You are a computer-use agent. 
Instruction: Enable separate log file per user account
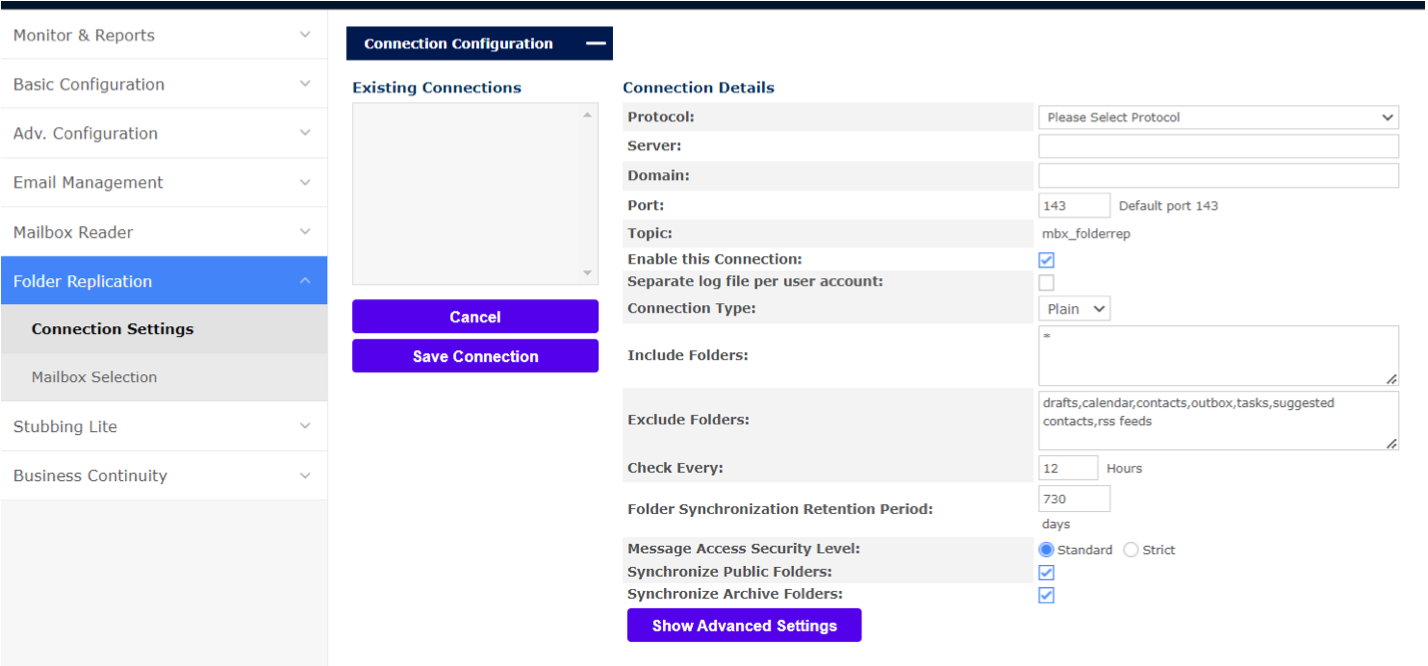(1047, 282)
